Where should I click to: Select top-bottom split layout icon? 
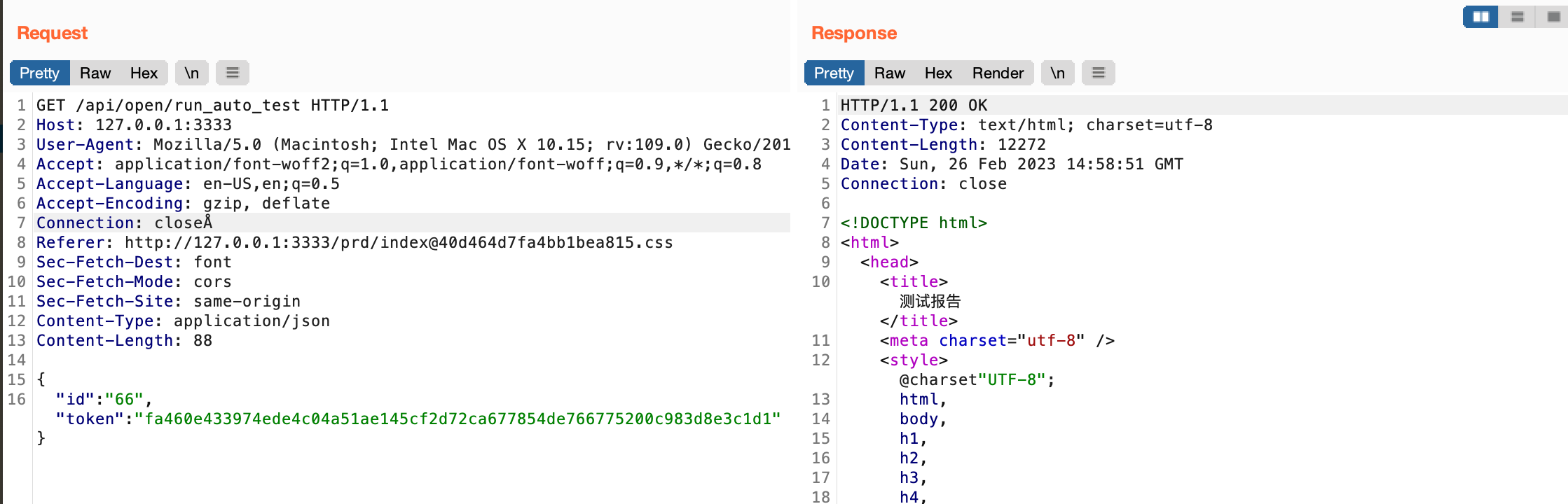tap(1517, 17)
